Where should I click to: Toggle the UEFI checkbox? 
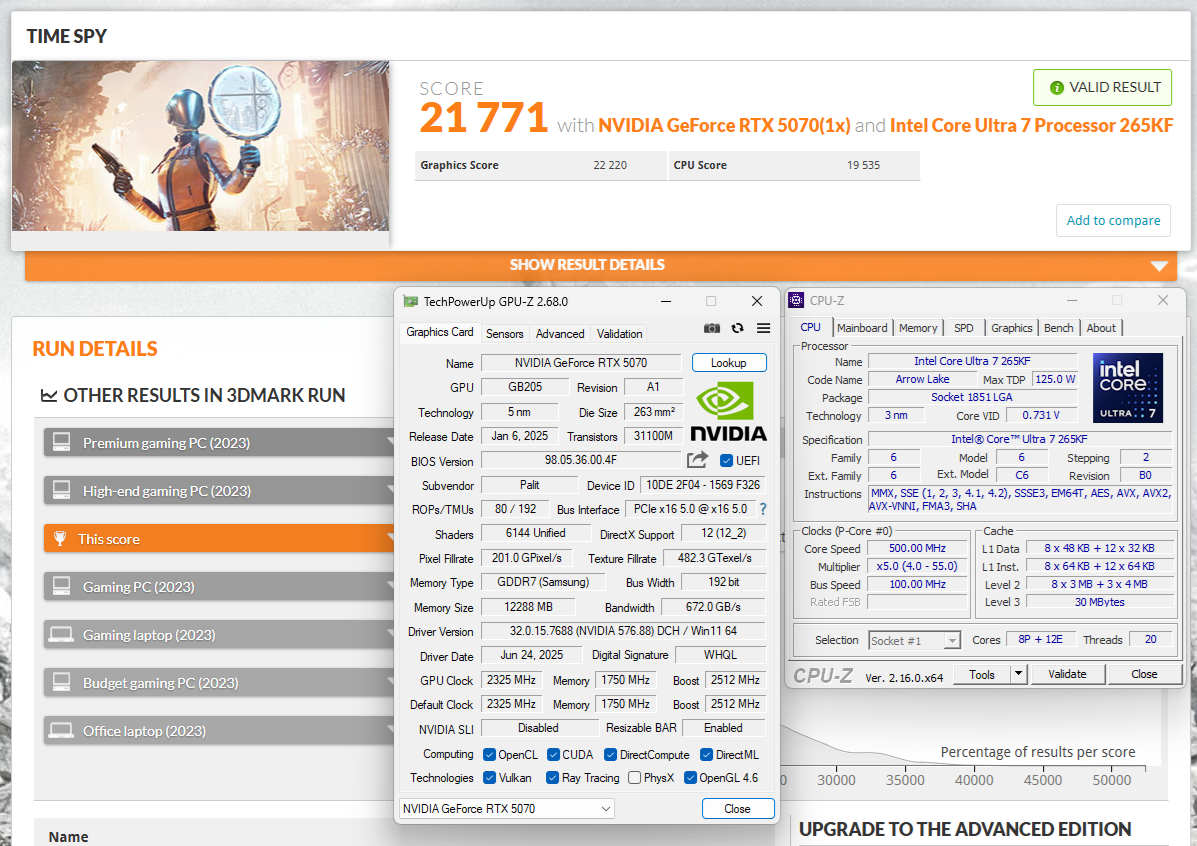727,461
